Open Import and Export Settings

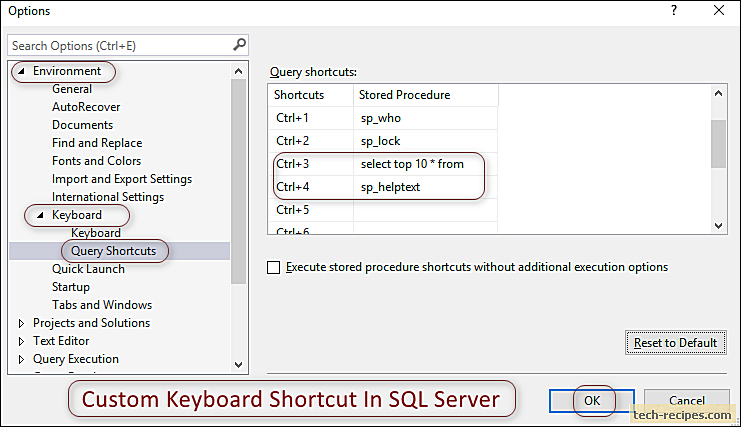(x=122, y=179)
